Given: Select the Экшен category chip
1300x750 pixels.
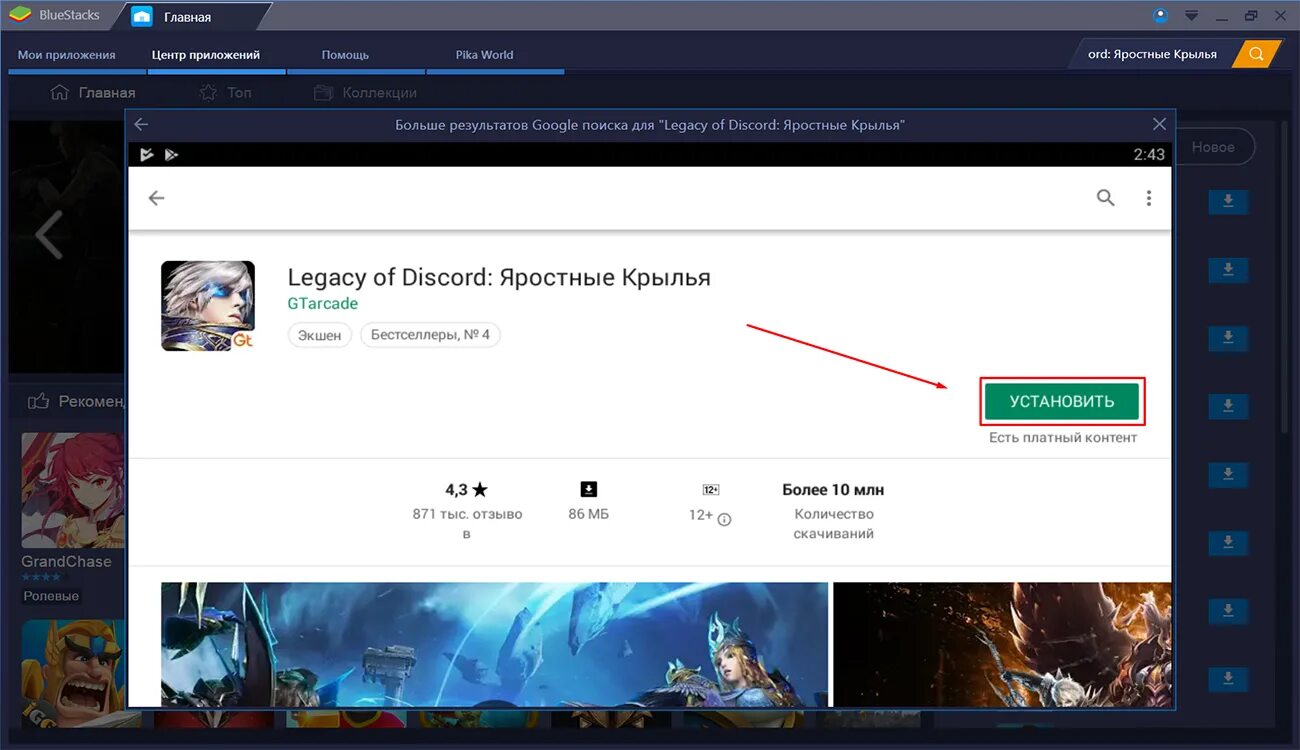Looking at the screenshot, I should pyautogui.click(x=320, y=335).
